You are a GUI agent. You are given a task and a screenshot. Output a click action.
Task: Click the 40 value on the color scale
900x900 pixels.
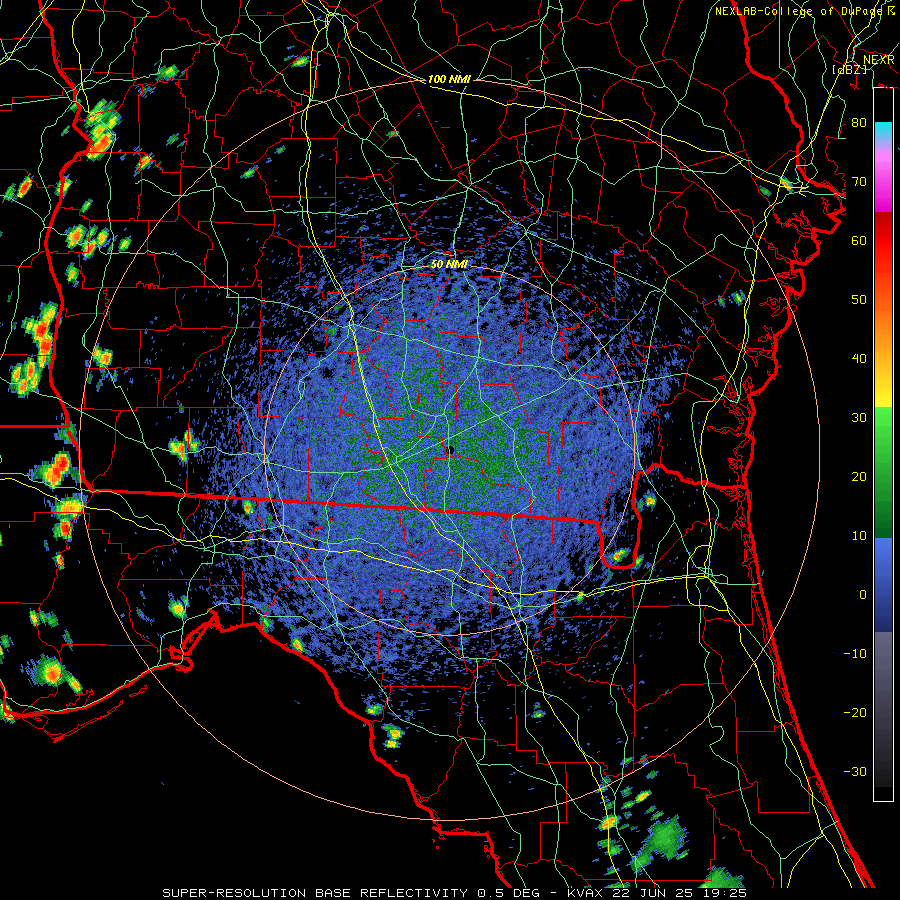[859, 359]
